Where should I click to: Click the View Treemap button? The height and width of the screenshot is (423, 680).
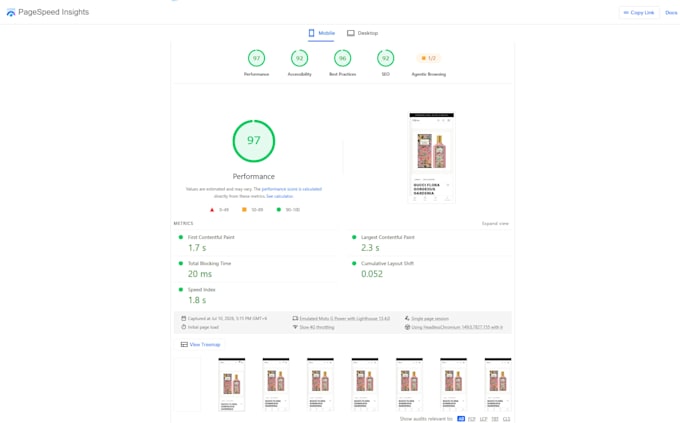pos(200,344)
